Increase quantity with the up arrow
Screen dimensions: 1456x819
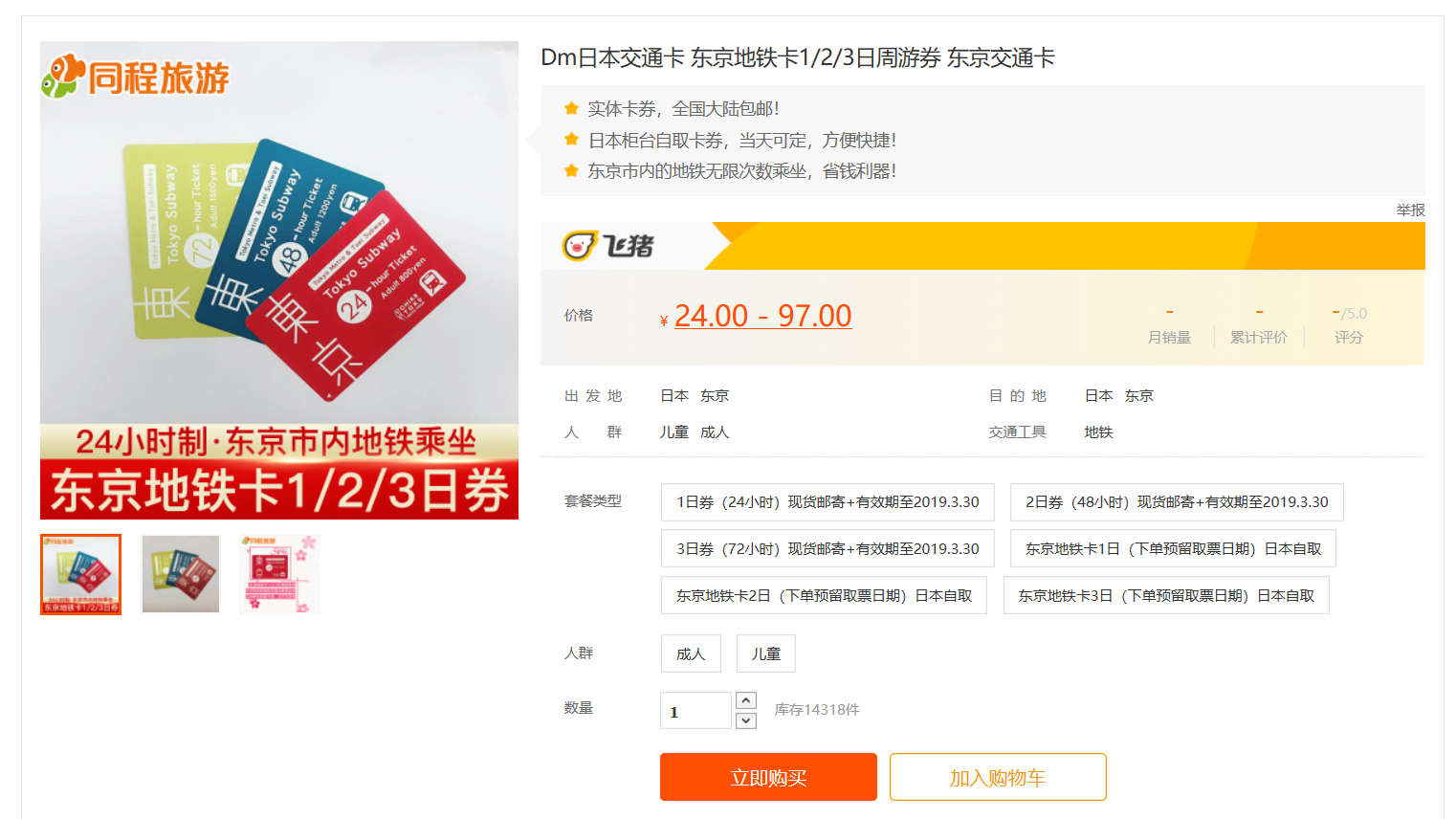[746, 700]
